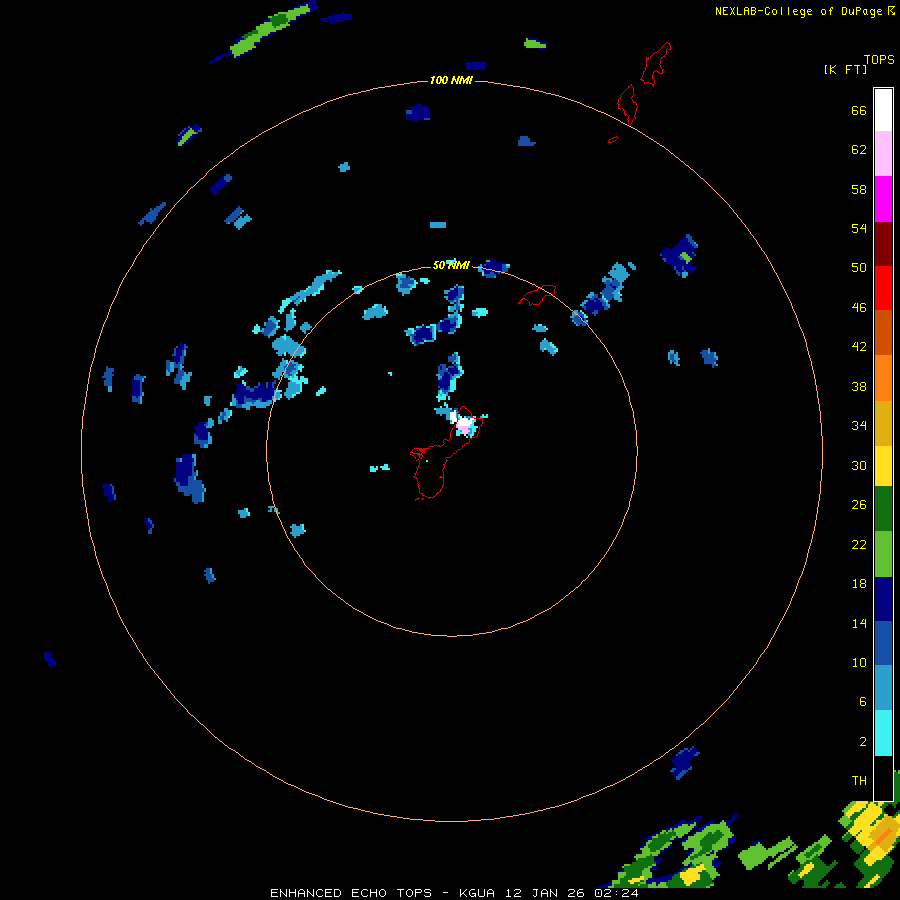Click the white high-top echo over the island
Image resolution: width=900 pixels, height=900 pixels.
464,424
